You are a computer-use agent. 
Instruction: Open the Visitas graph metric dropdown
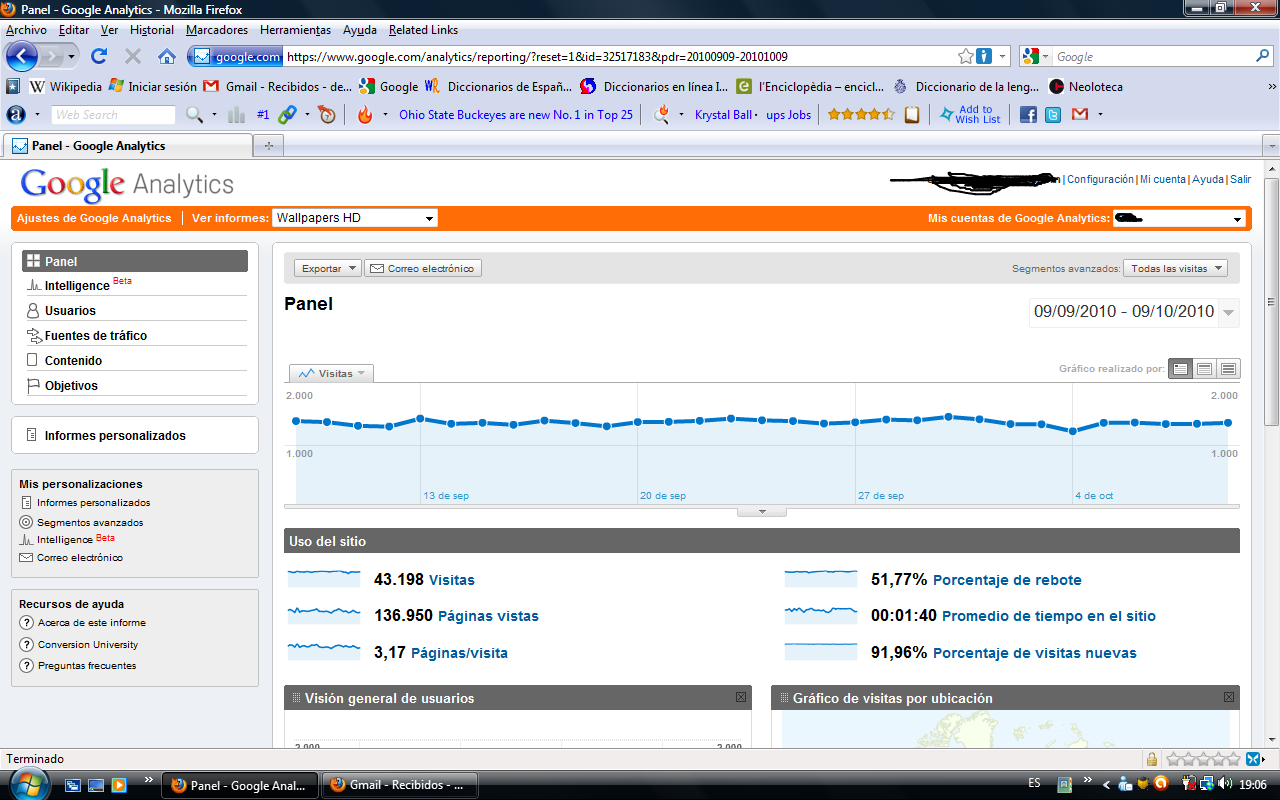[x=331, y=373]
